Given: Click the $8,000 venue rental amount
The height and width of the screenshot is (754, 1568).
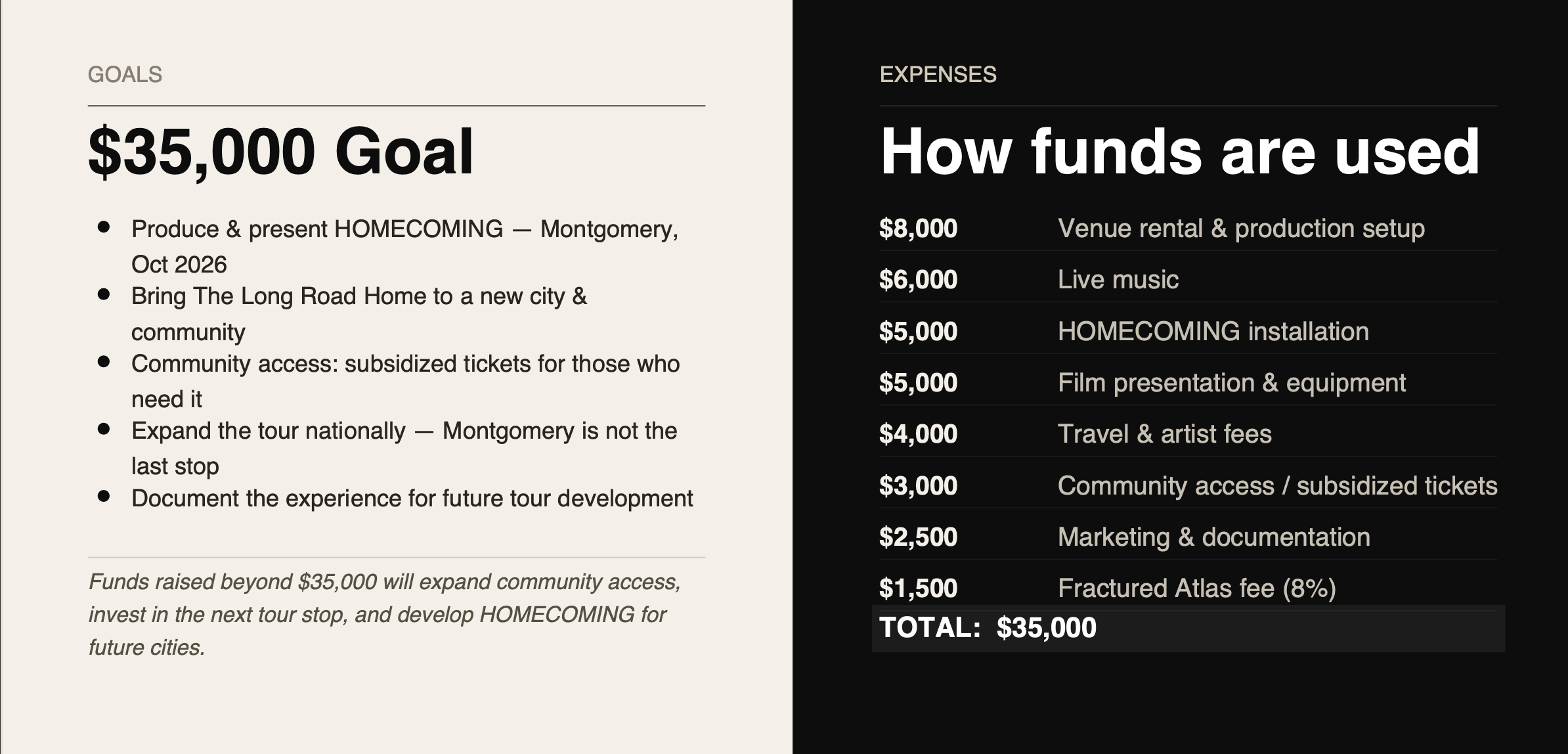Looking at the screenshot, I should (x=918, y=229).
